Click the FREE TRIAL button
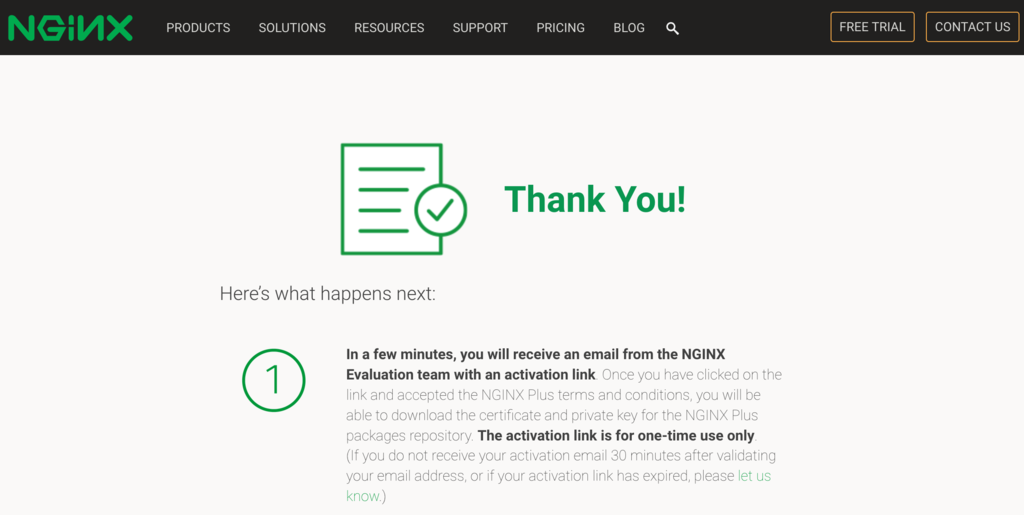This screenshot has width=1024, height=515. (x=872, y=27)
